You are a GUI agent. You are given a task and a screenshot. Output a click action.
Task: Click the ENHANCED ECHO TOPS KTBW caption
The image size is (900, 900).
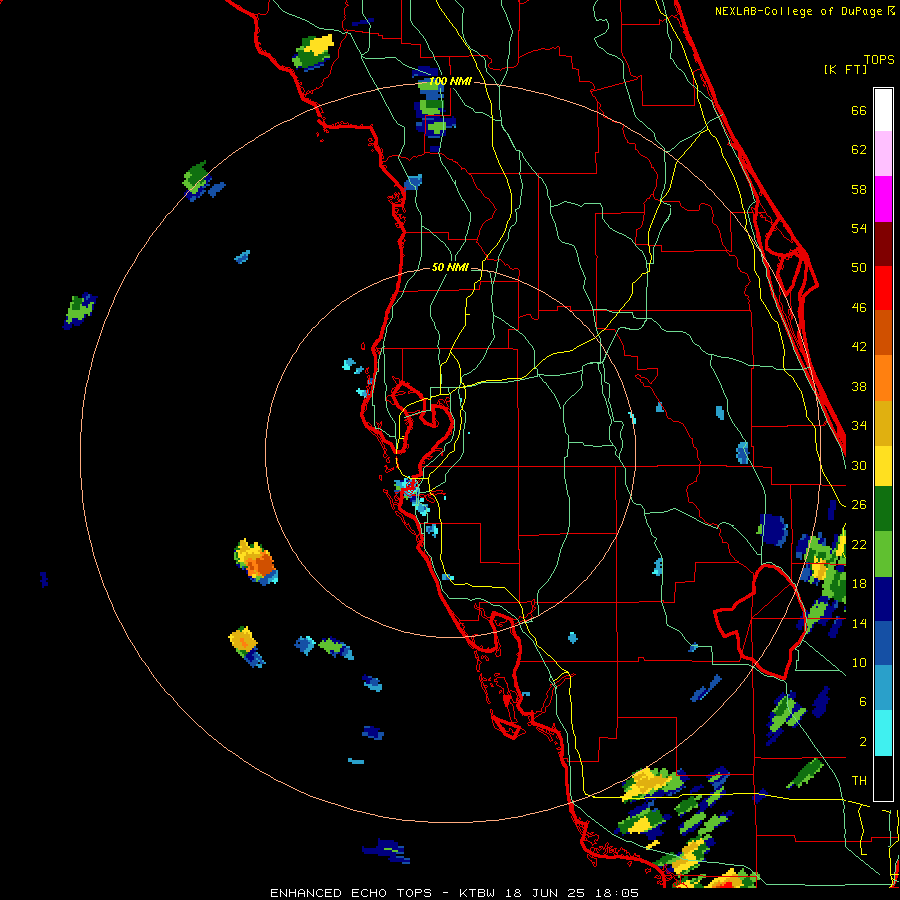tap(454, 893)
